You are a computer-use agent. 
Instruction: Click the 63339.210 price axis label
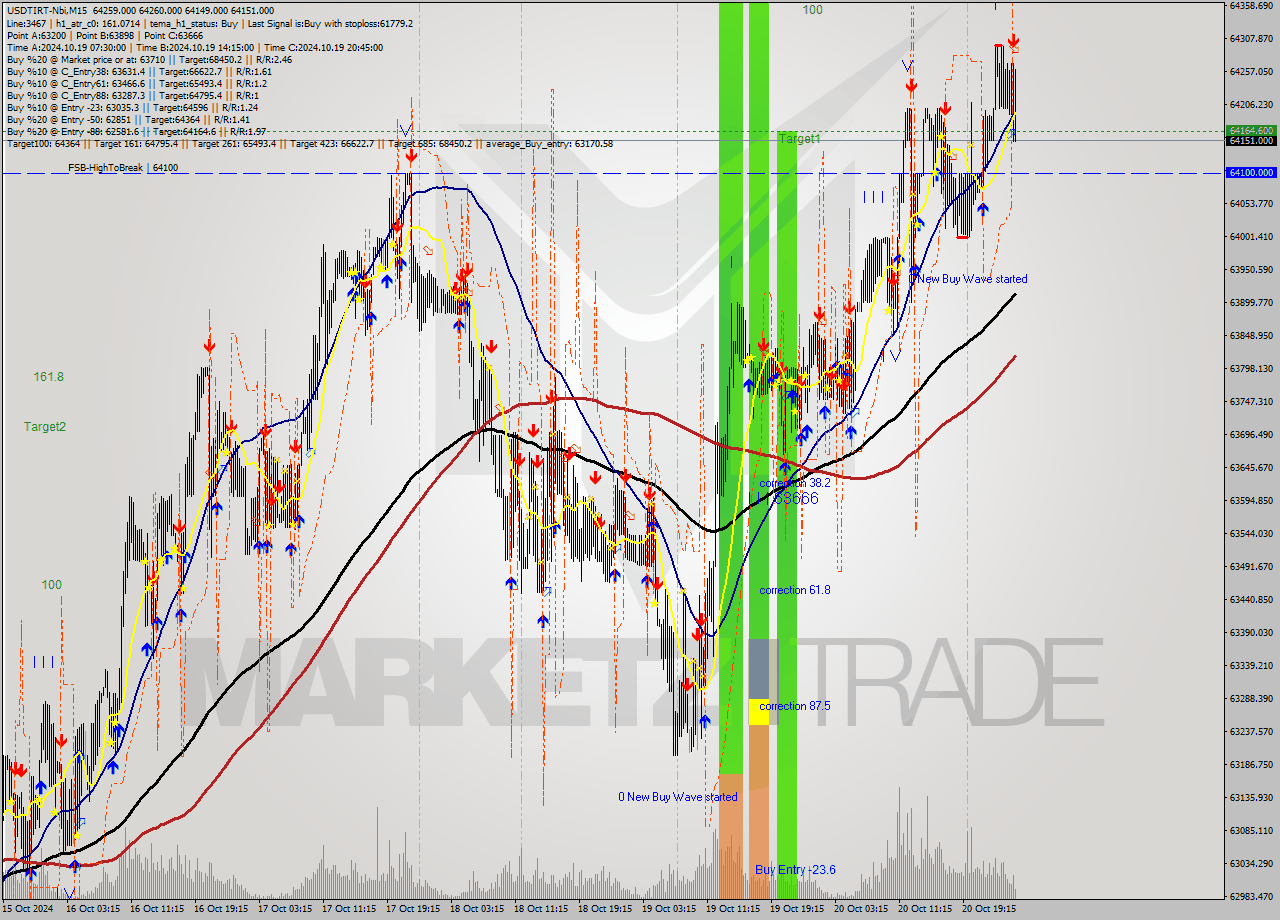coord(1251,665)
